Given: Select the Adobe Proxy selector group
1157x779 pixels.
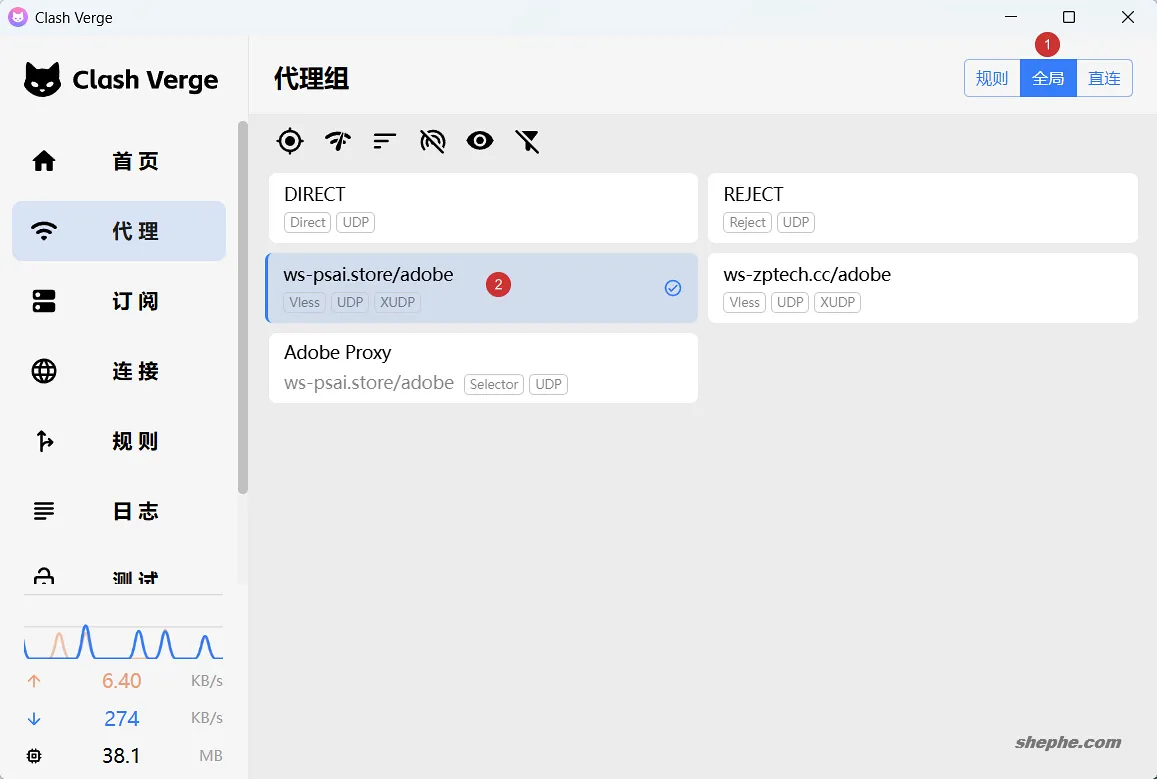Looking at the screenshot, I should pos(483,368).
